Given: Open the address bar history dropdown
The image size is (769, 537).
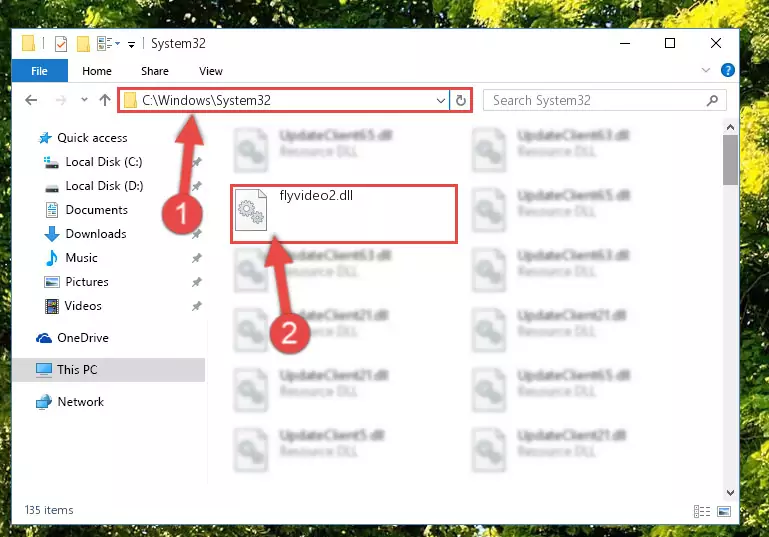Looking at the screenshot, I should click(x=440, y=101).
